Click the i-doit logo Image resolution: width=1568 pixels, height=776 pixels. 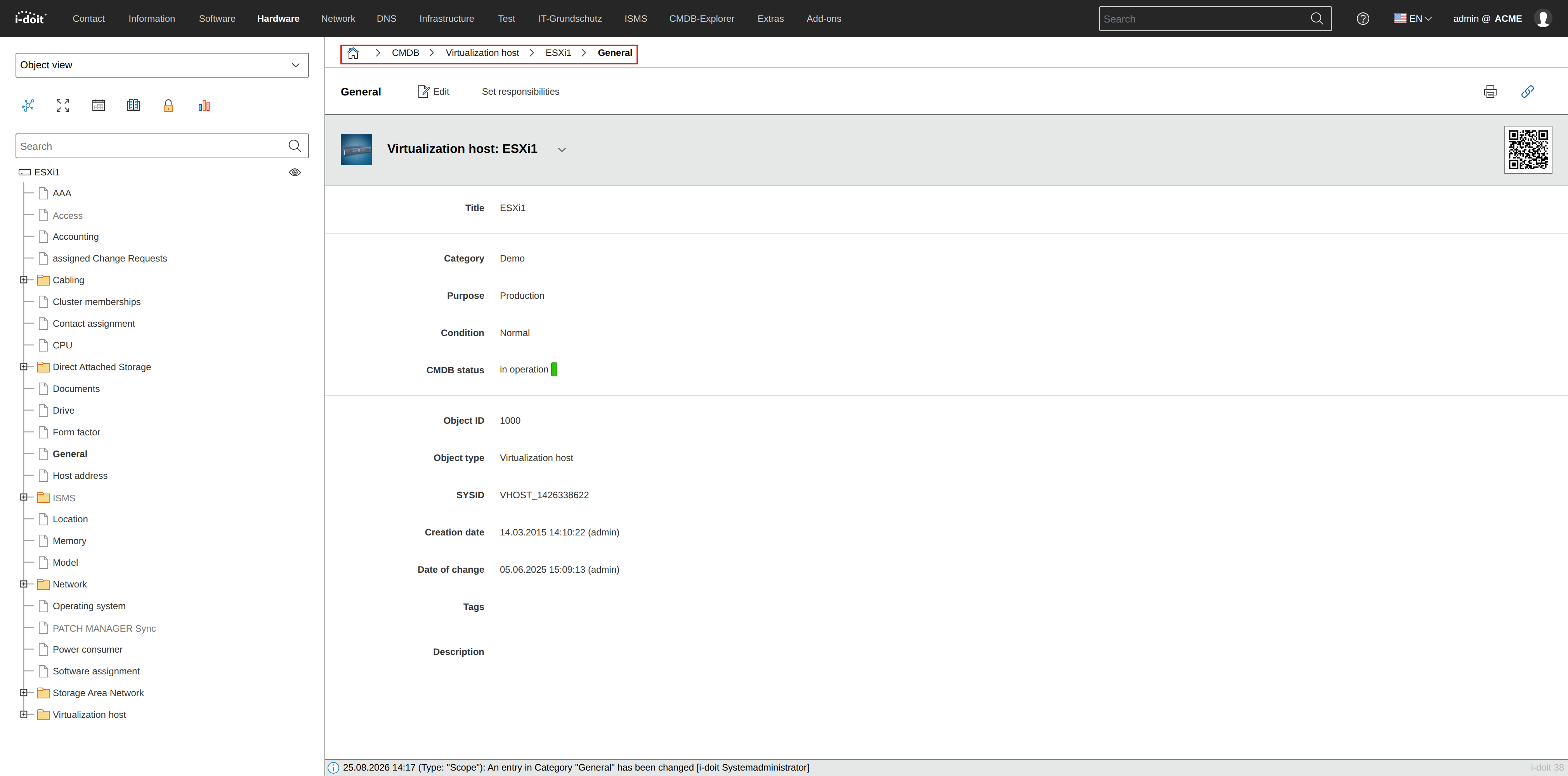tap(30, 18)
